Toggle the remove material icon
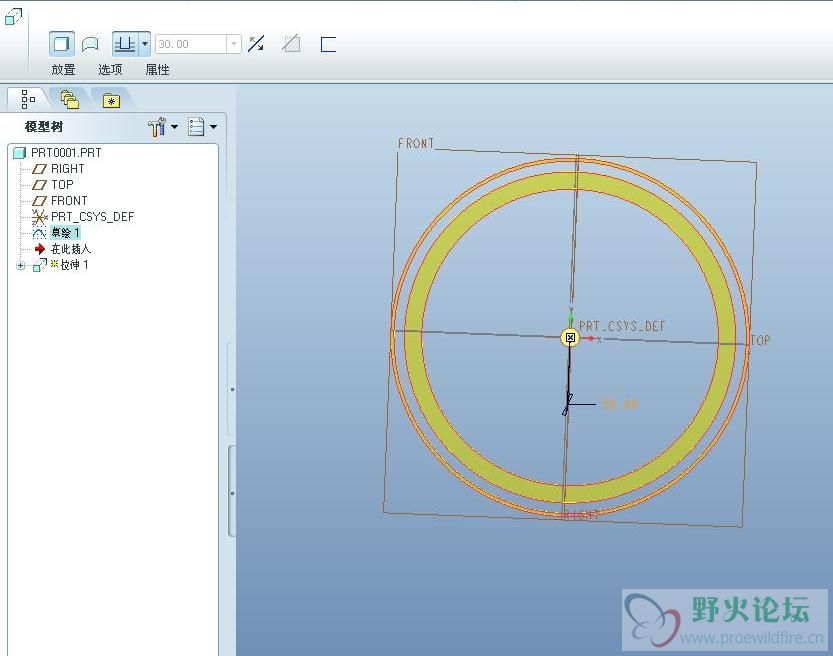Image resolution: width=833 pixels, height=656 pixels. point(291,44)
